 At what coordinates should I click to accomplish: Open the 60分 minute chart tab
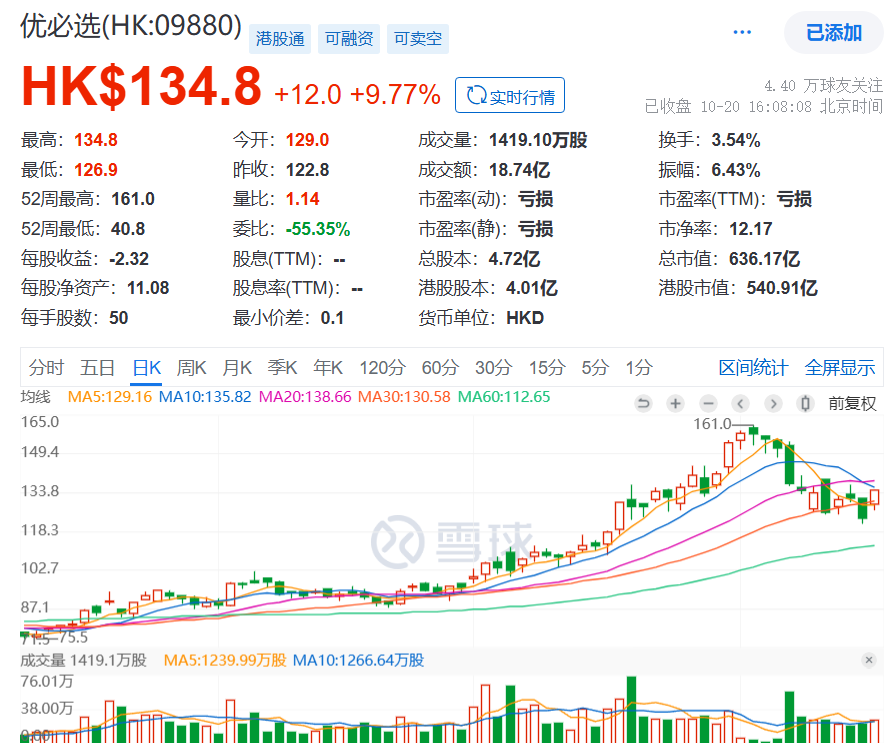[440, 368]
